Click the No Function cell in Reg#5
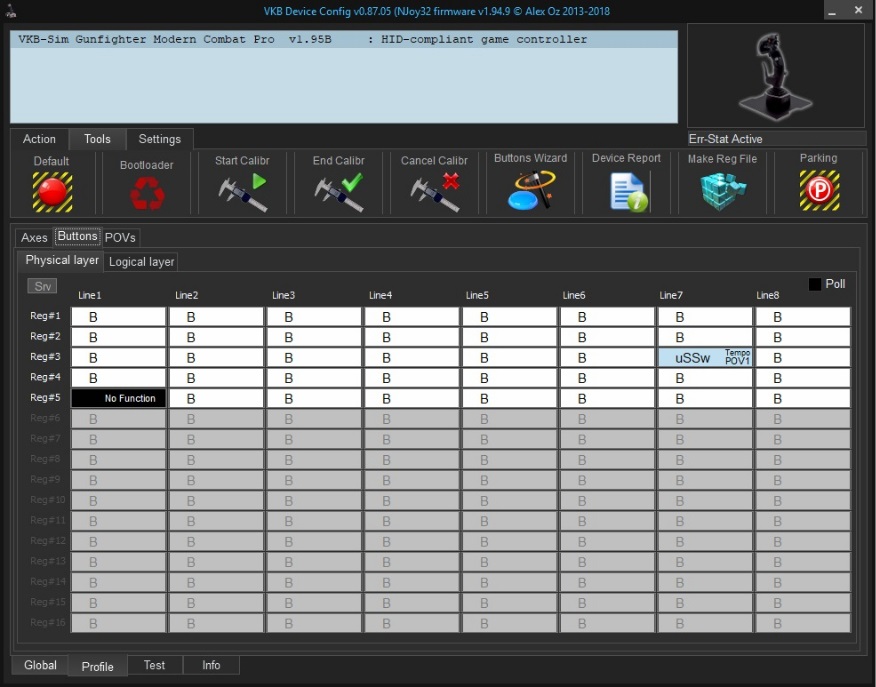Screen dimensions: 876x687 [118, 398]
